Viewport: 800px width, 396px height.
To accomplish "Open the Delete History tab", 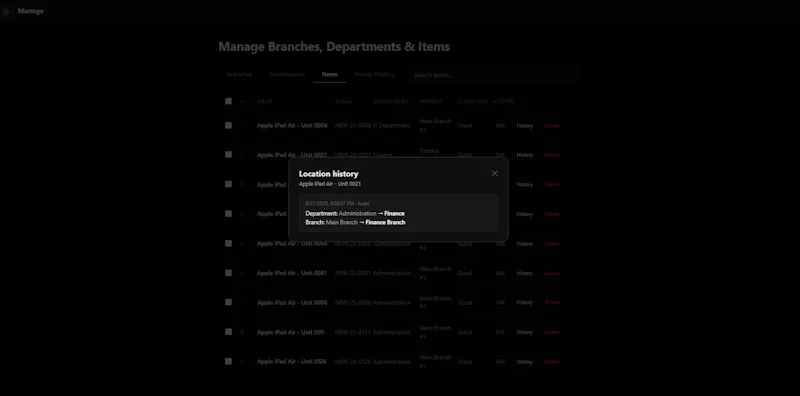I will point(374,75).
